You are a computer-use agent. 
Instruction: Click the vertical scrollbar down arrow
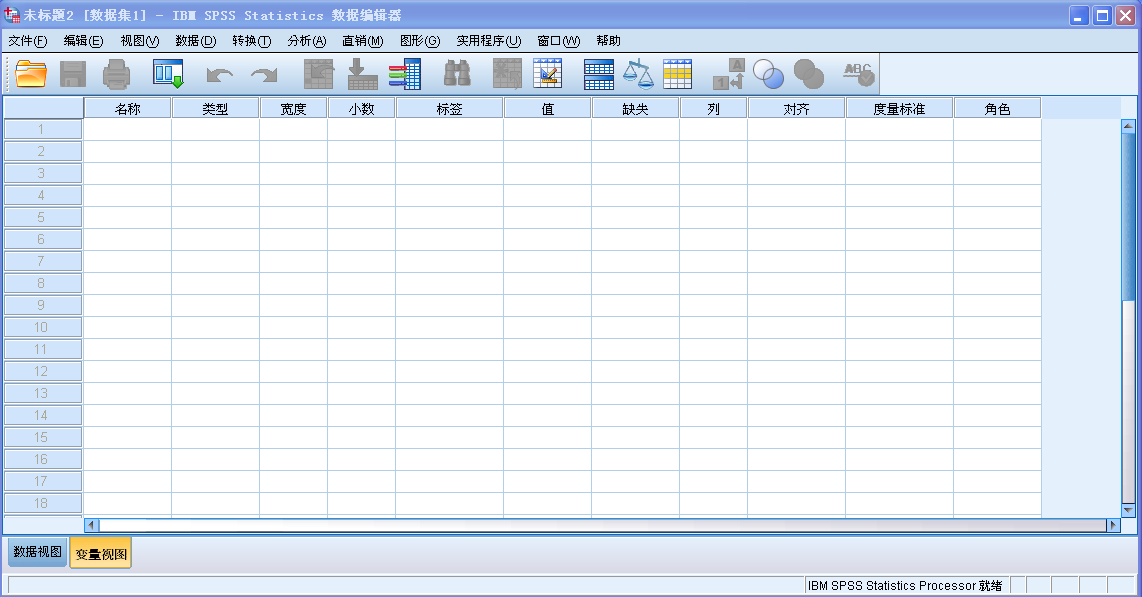coord(1128,510)
